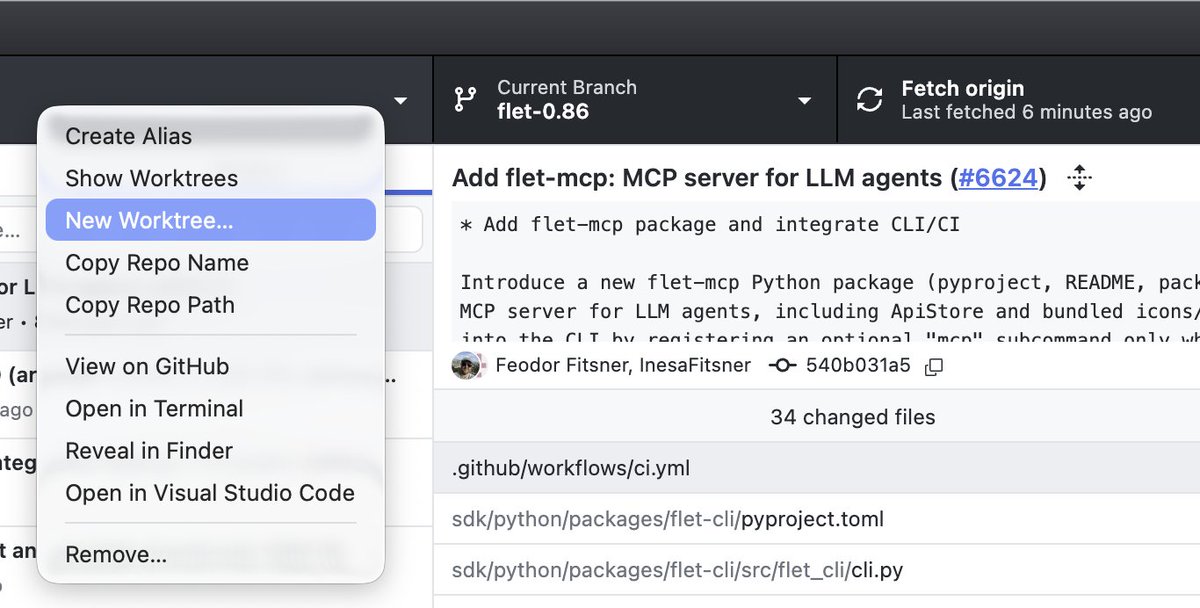Screen dimensions: 1200x608
Task: Click the branch icon beside Current Branch
Action: 466,99
